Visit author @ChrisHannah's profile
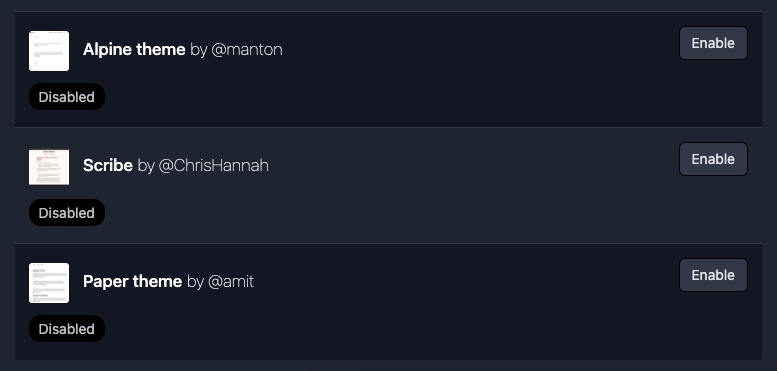This screenshot has width=777, height=371. [214, 165]
